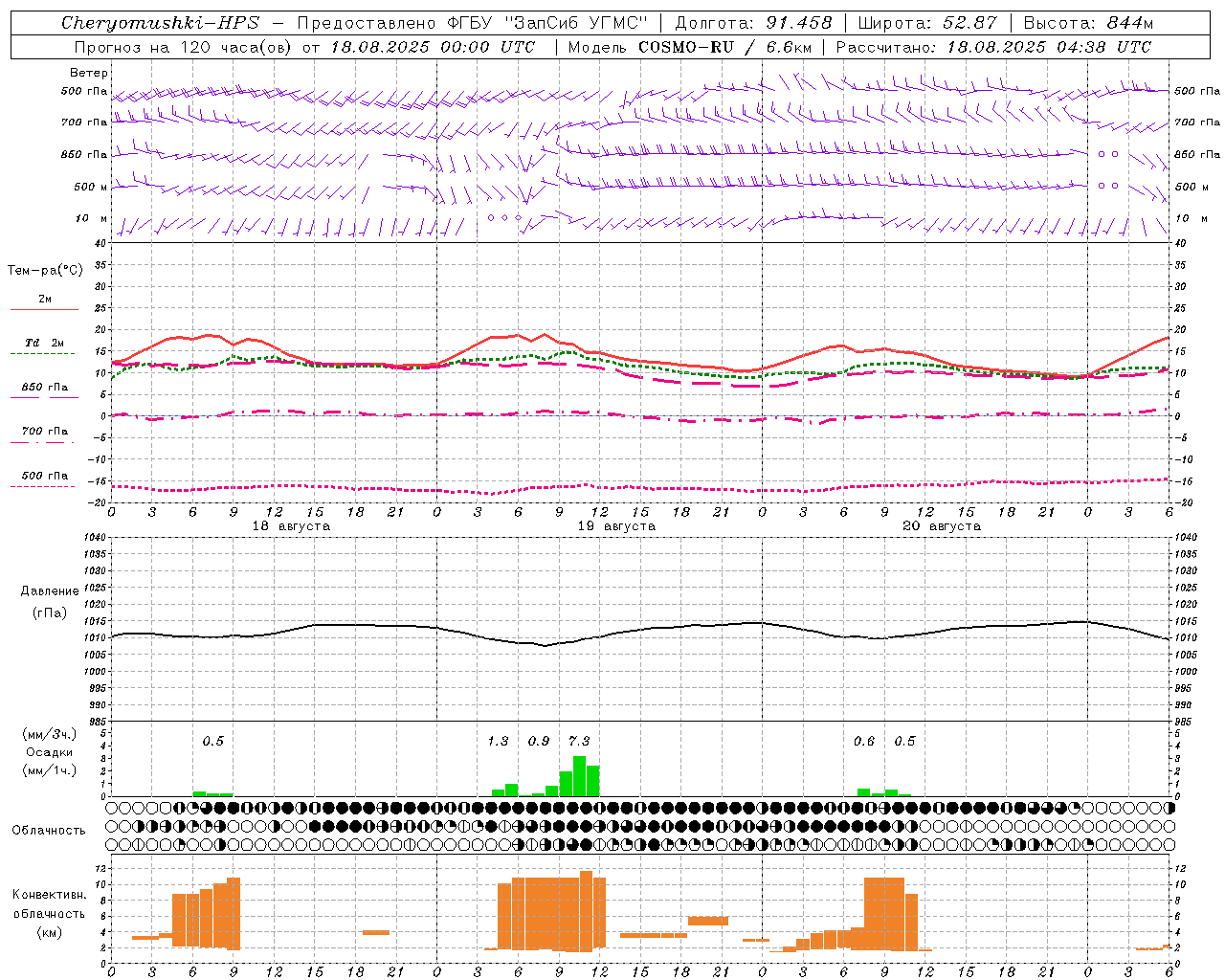The image size is (1225, 980).
Task: Select the model label COSMO-RU / 6.6км
Action: click(x=724, y=47)
